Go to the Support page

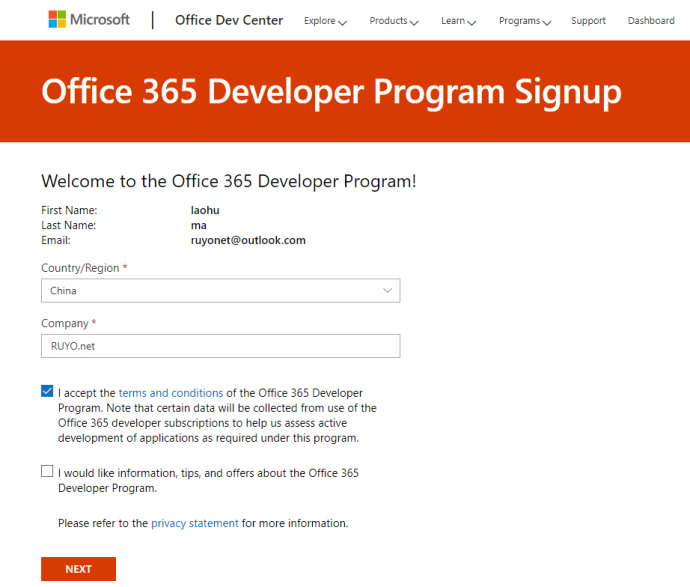click(588, 21)
